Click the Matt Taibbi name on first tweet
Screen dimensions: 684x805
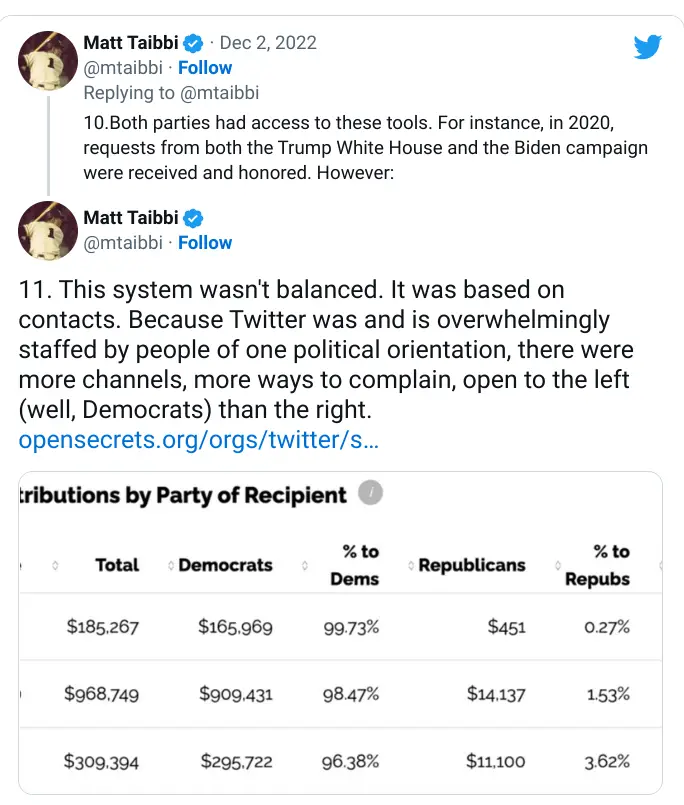click(131, 43)
